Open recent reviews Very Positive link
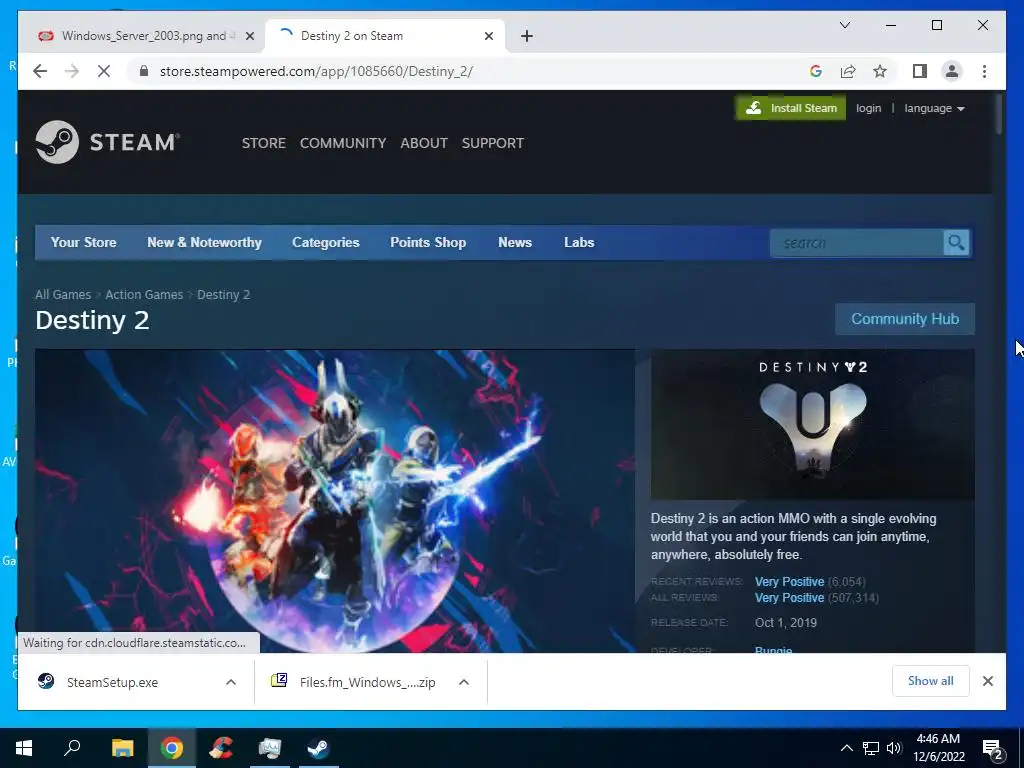The width and height of the screenshot is (1024, 768). coord(790,581)
